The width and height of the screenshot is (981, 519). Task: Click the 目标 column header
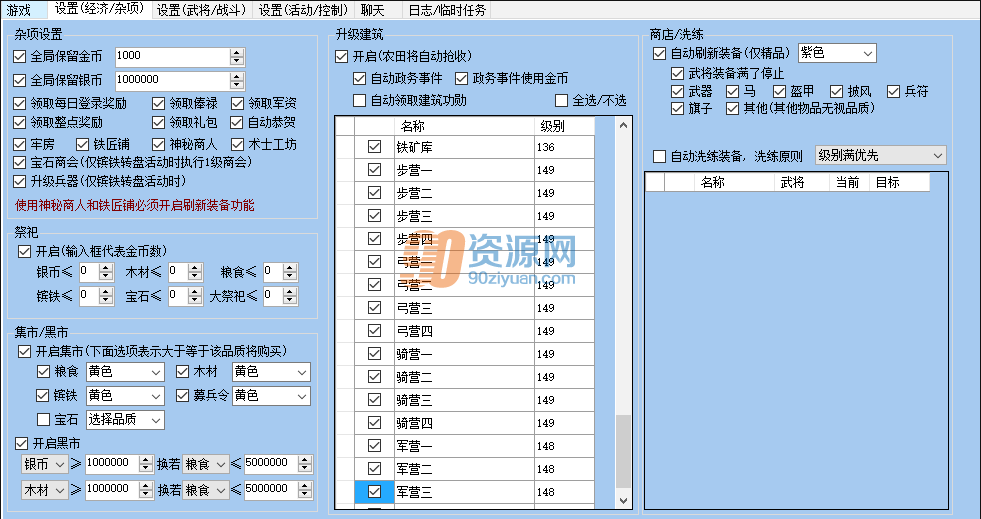point(898,183)
